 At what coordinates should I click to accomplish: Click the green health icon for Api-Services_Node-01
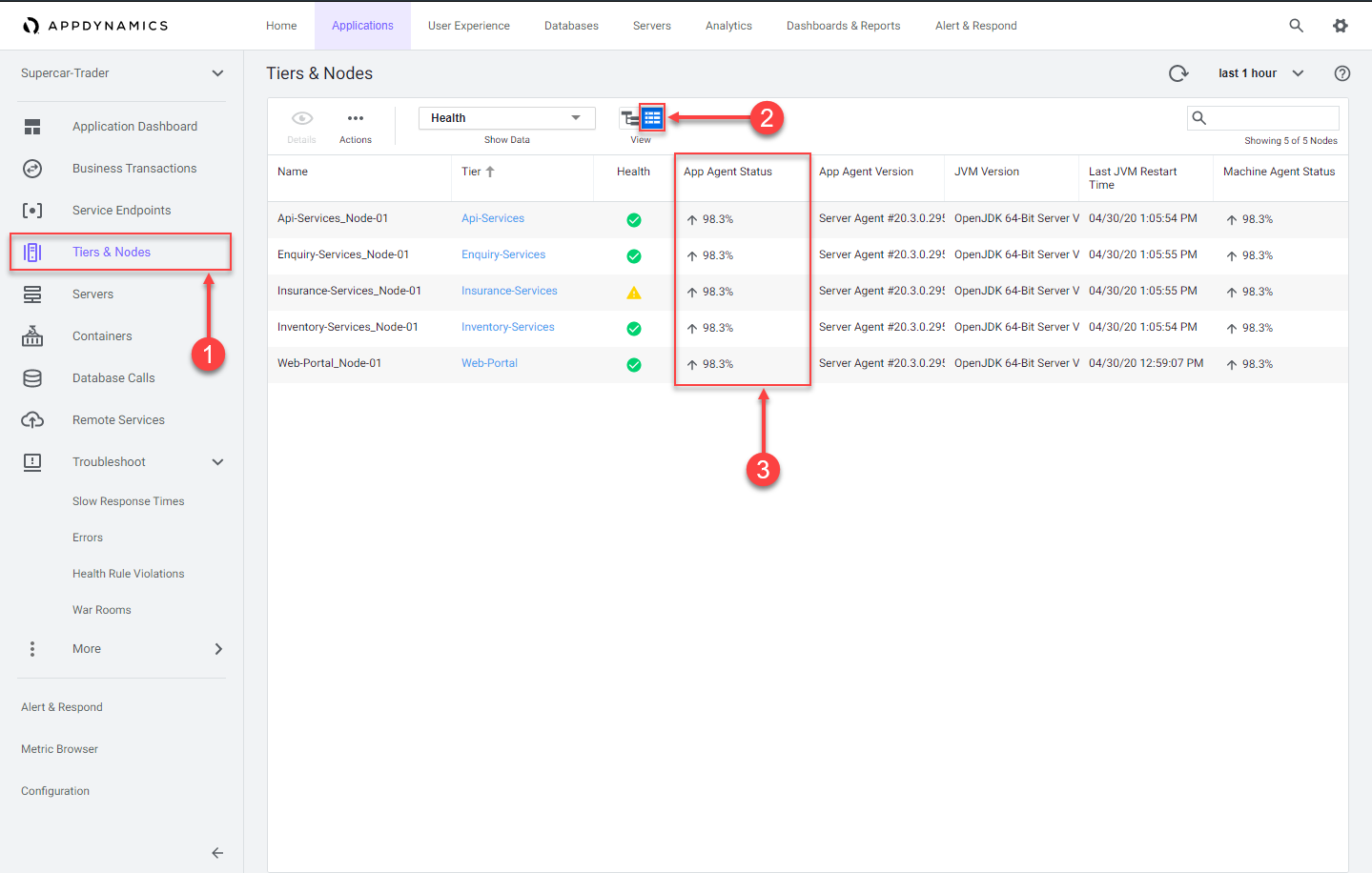[x=634, y=220]
